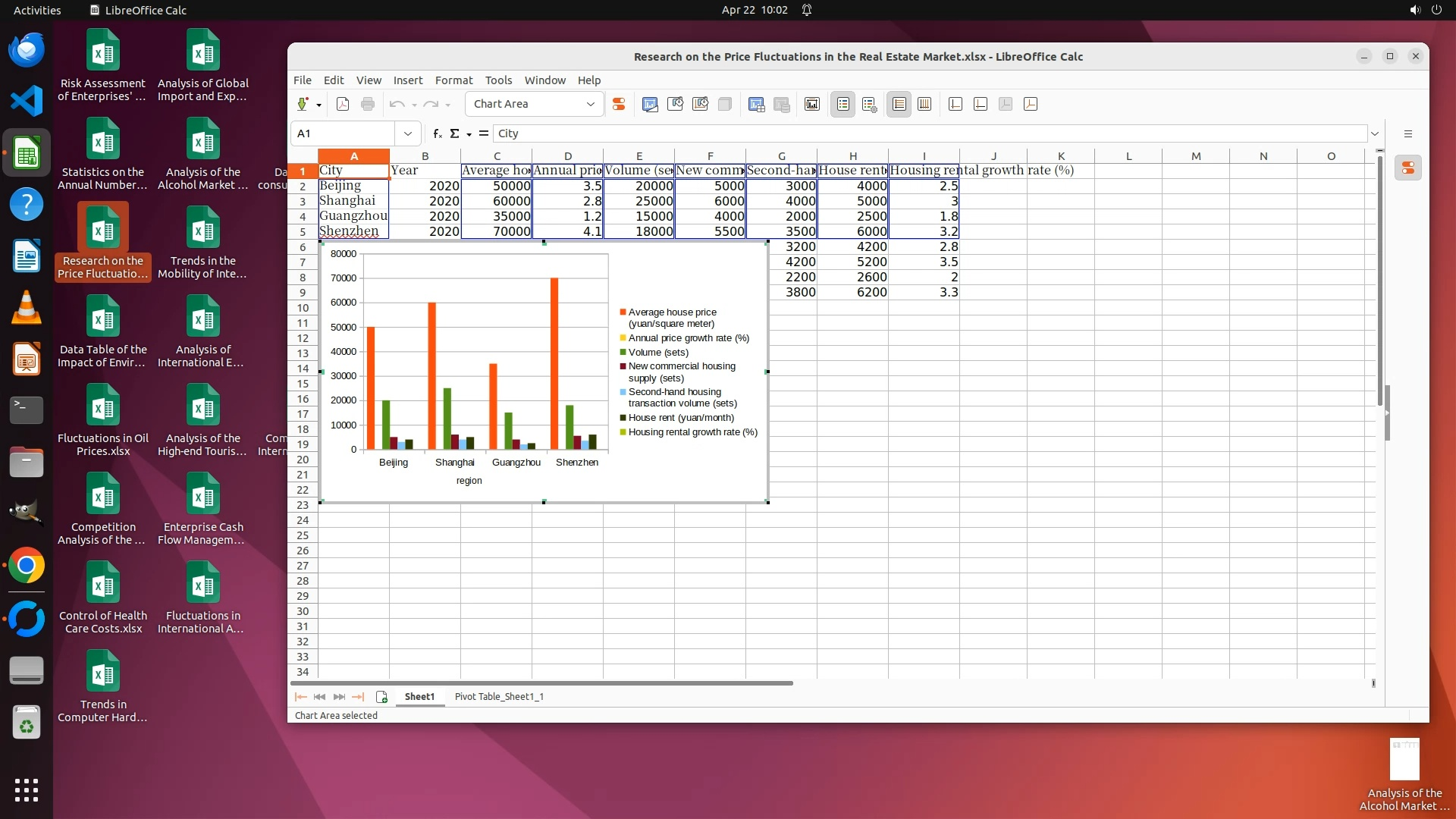Switch to Pivot Table_Sheet1_1 sheet tab

pos(499,696)
